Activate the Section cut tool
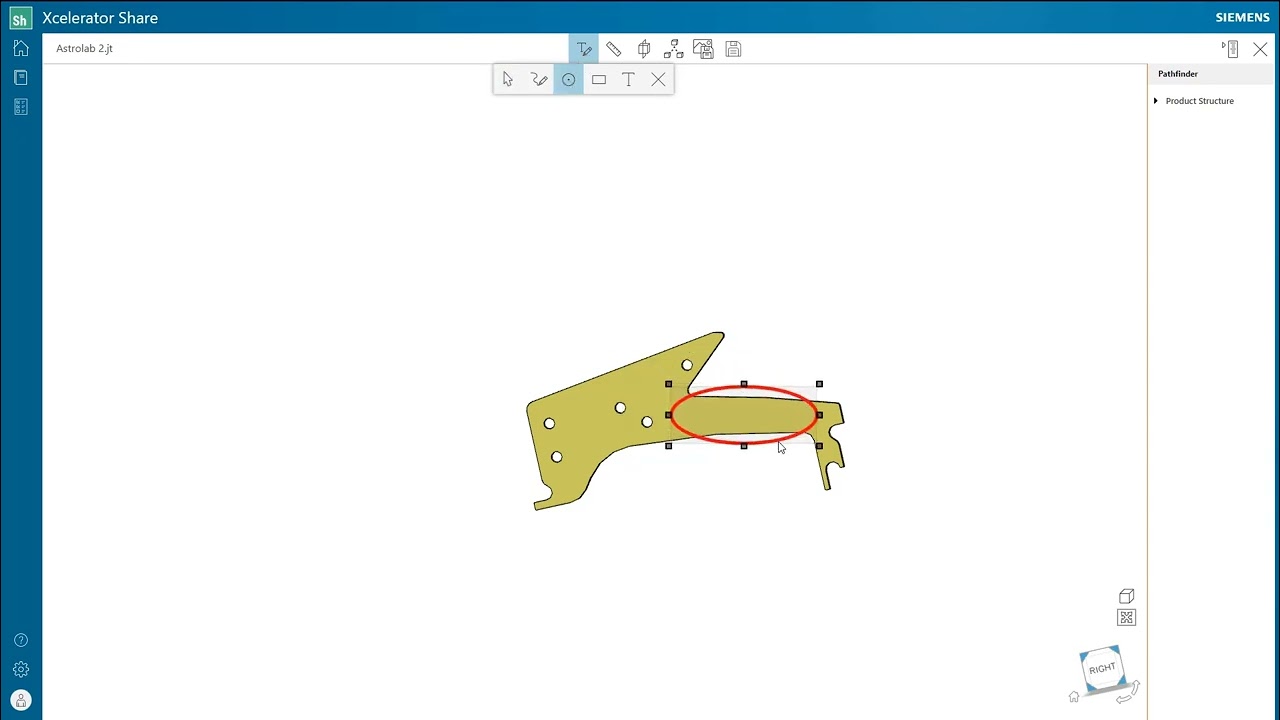 click(x=644, y=49)
